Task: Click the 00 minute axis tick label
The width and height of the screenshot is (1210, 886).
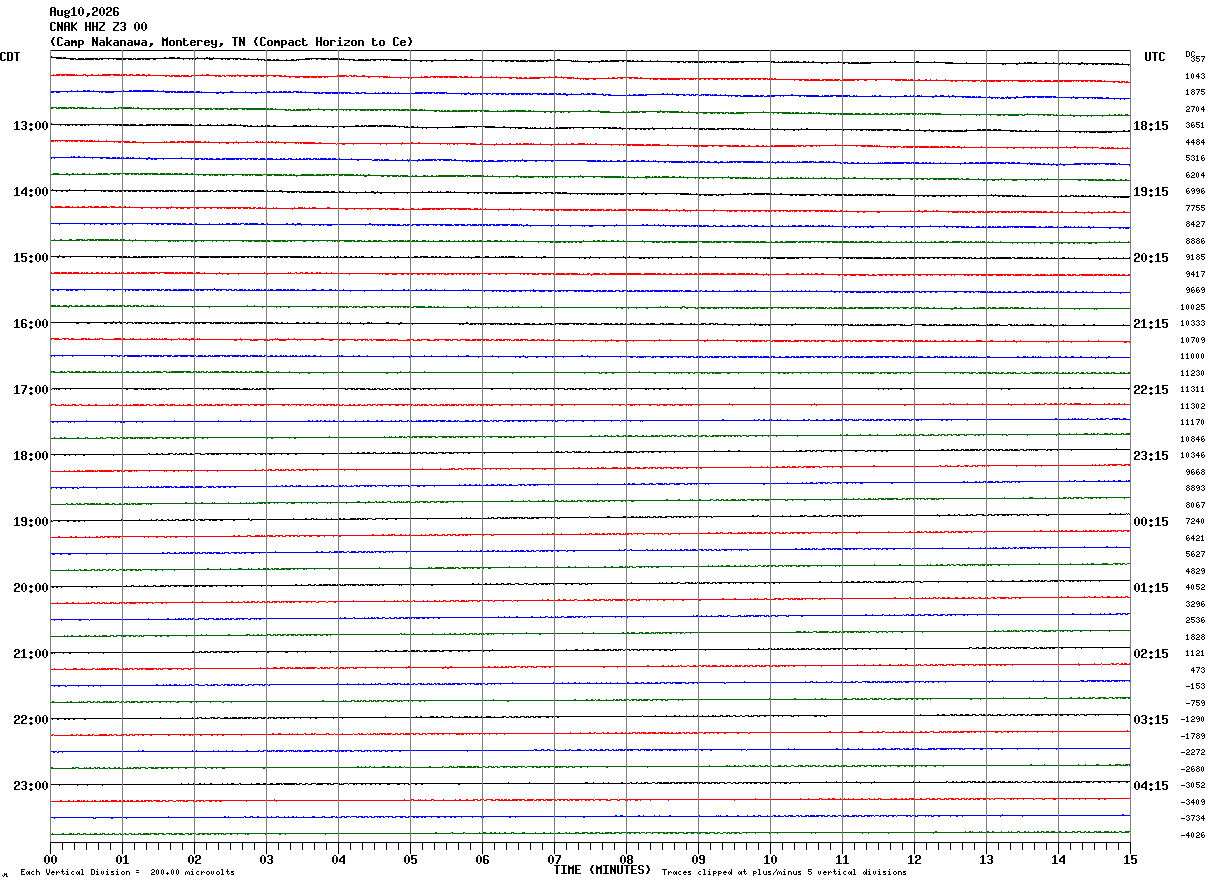Action: point(50,859)
